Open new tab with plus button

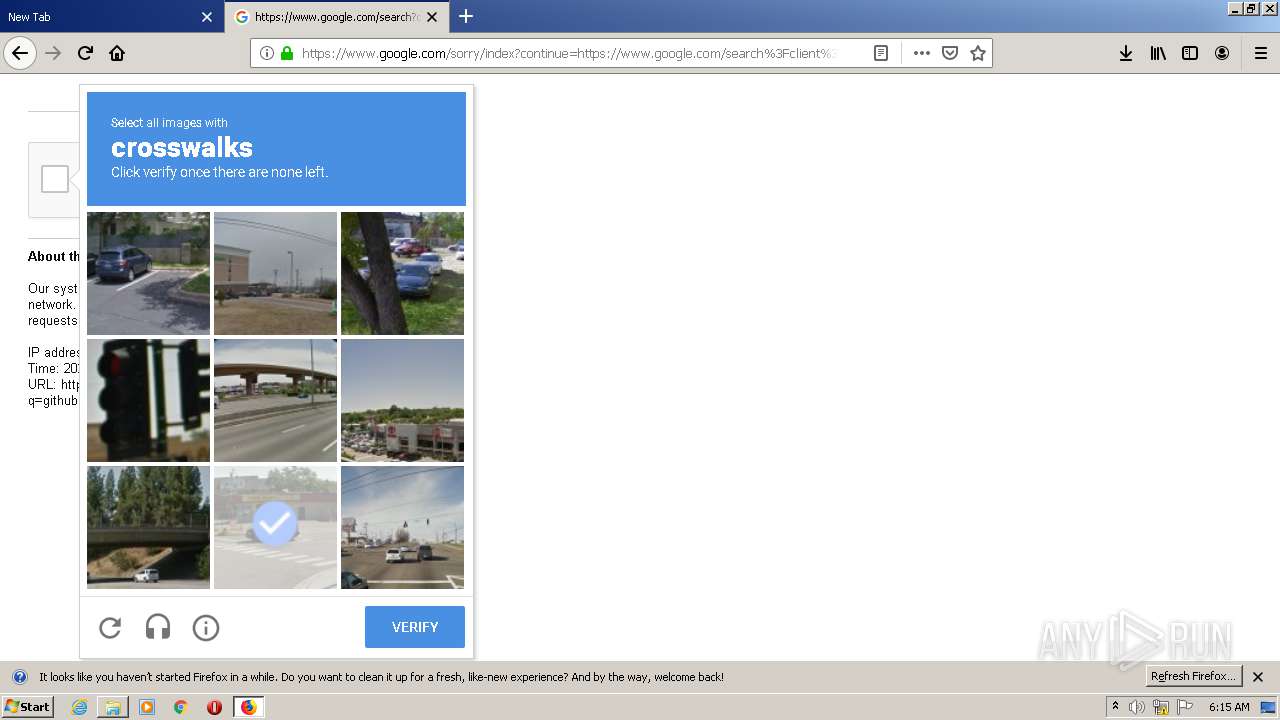(x=466, y=16)
